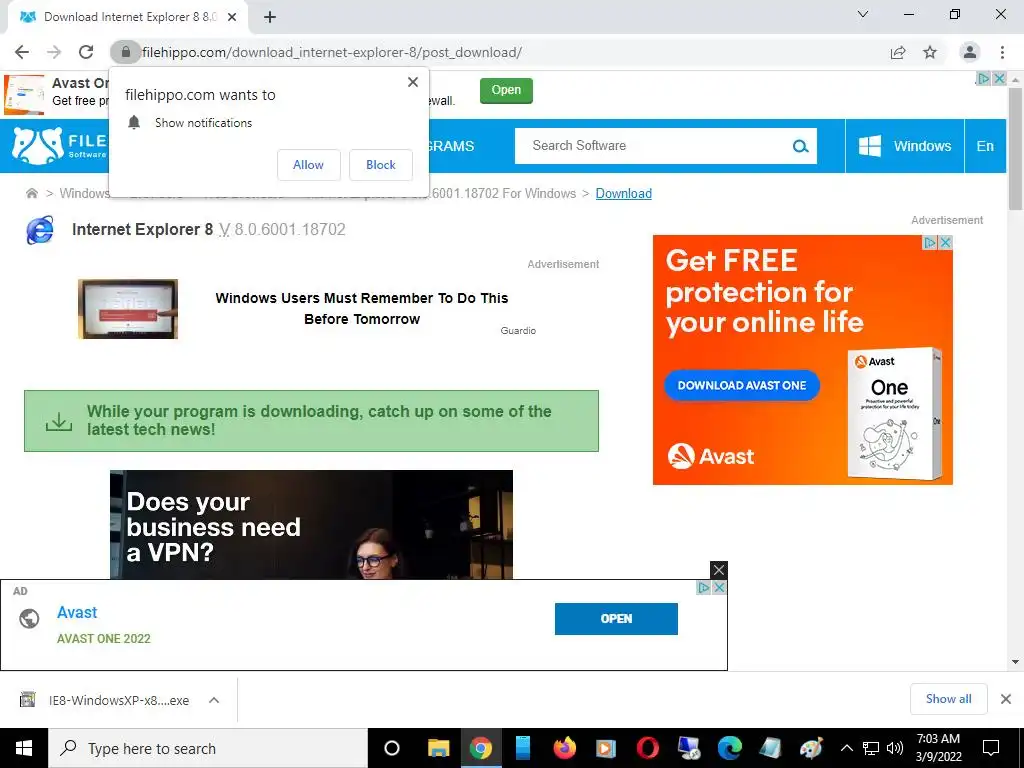Click the blue OPEN button in bottom ad

[x=616, y=618]
